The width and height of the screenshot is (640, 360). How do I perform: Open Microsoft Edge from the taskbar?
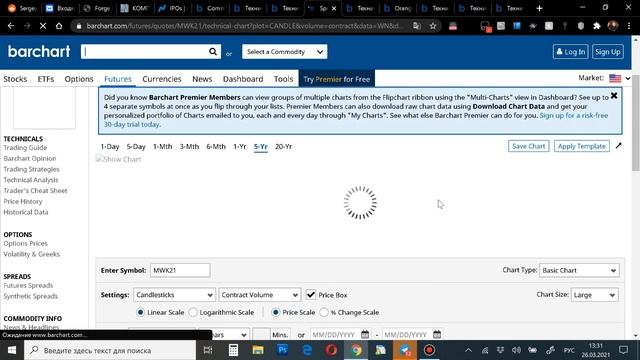(x=307, y=350)
